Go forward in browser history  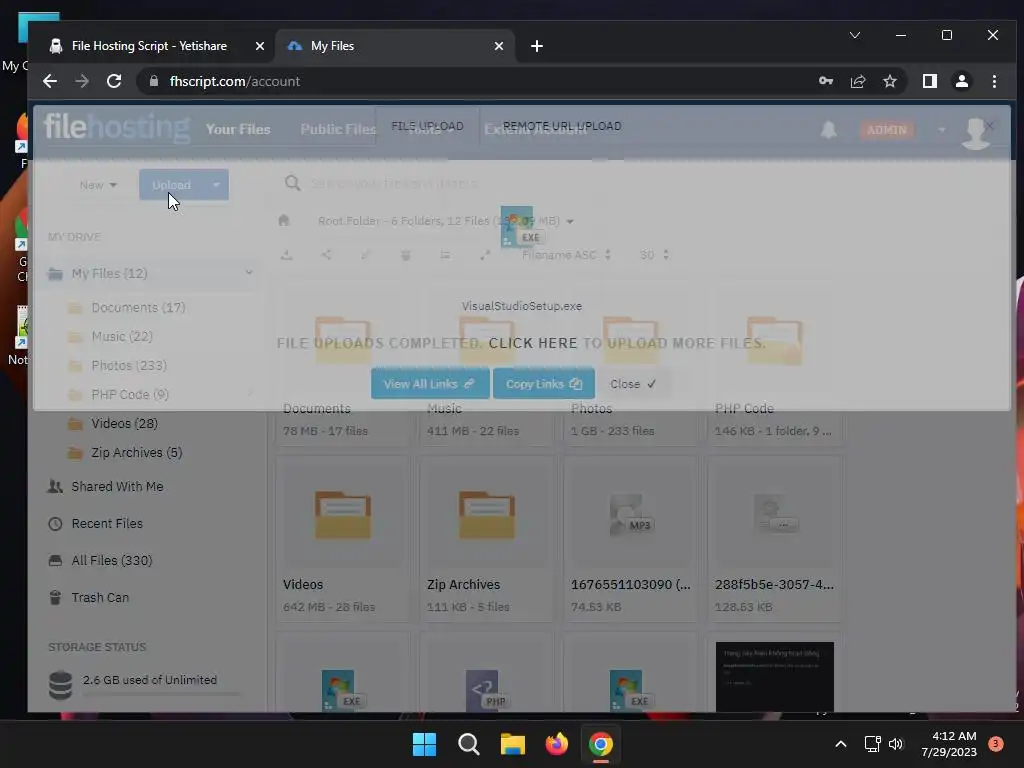[82, 81]
